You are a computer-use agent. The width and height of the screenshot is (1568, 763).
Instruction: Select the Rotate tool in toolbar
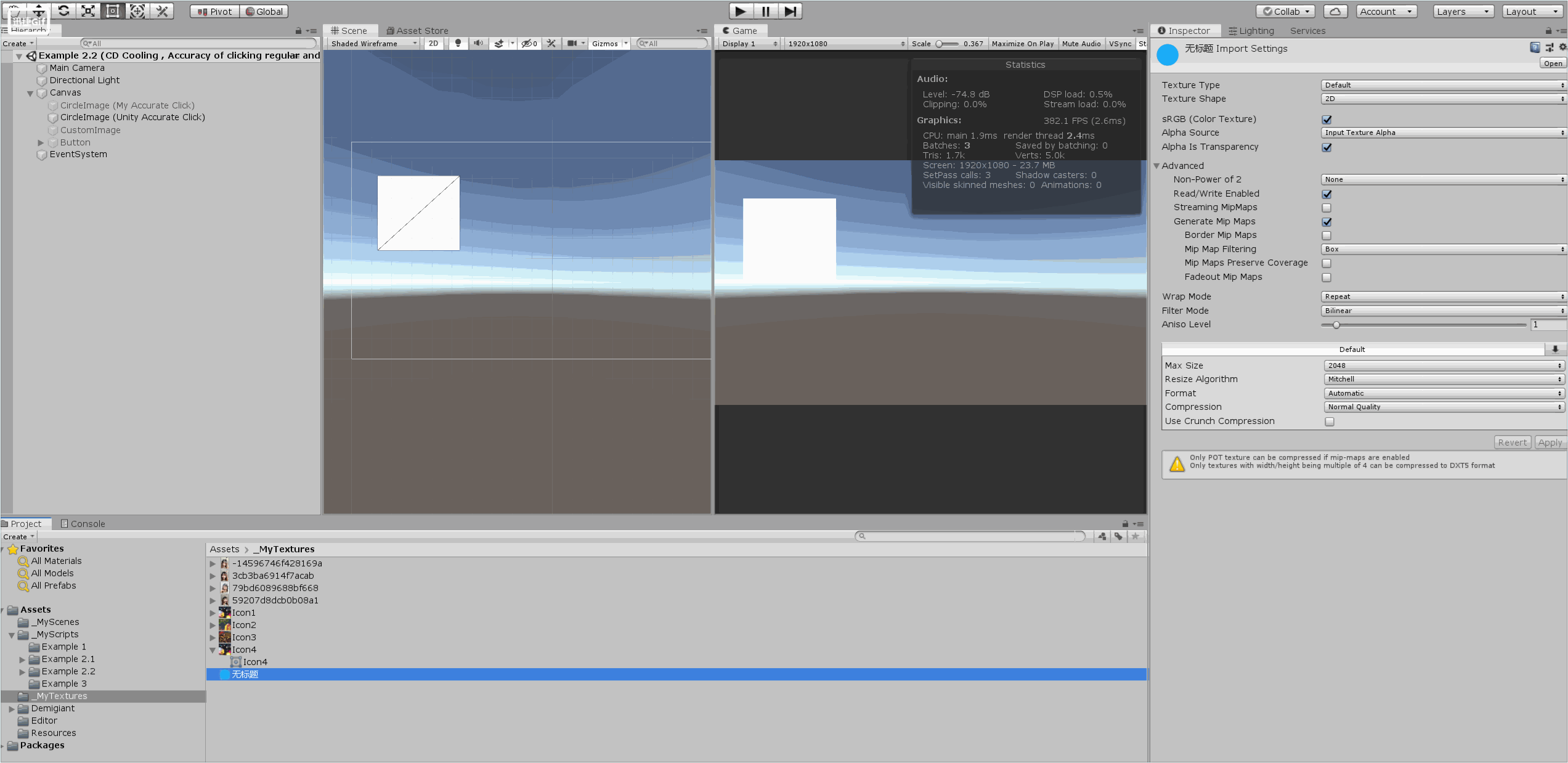coord(63,11)
